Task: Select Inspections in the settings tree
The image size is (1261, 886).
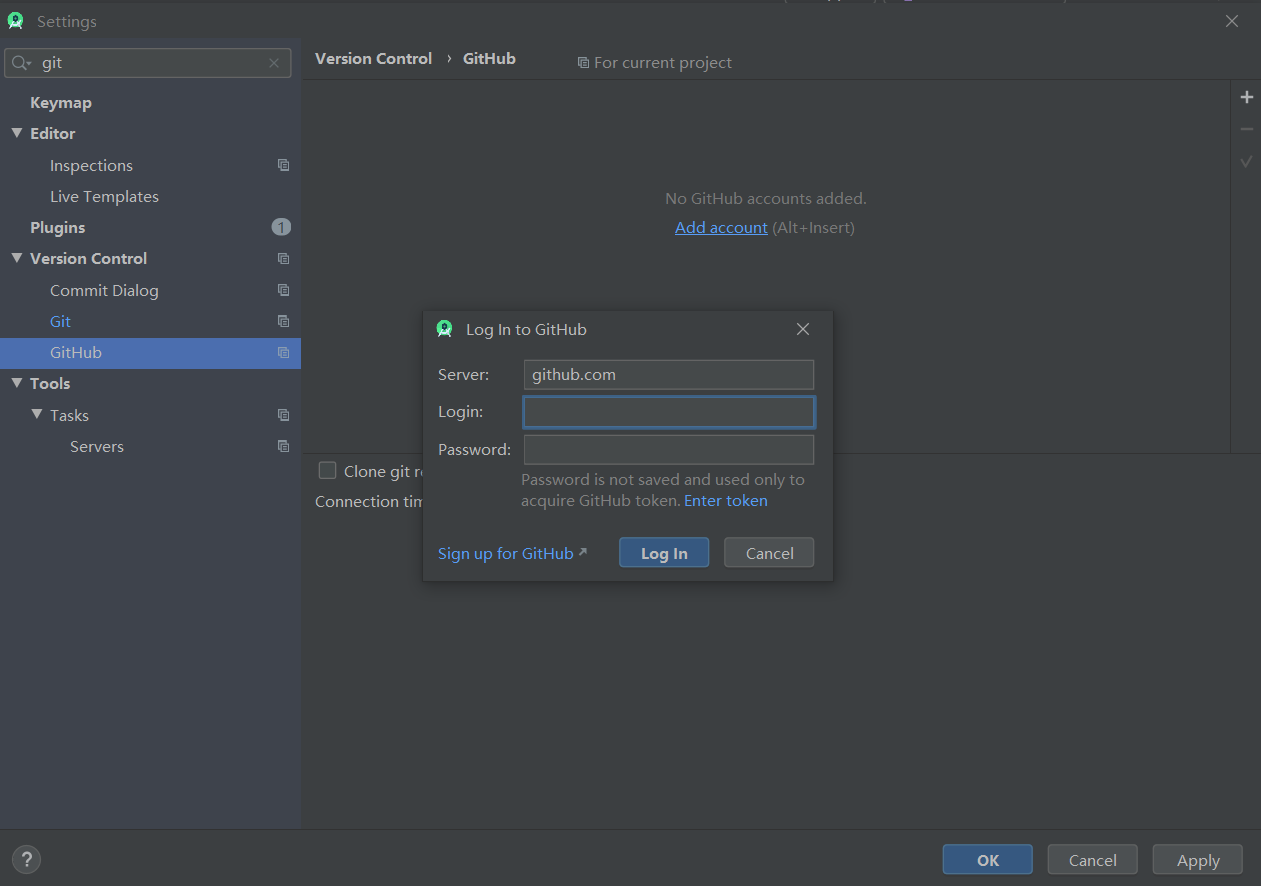Action: 91,165
